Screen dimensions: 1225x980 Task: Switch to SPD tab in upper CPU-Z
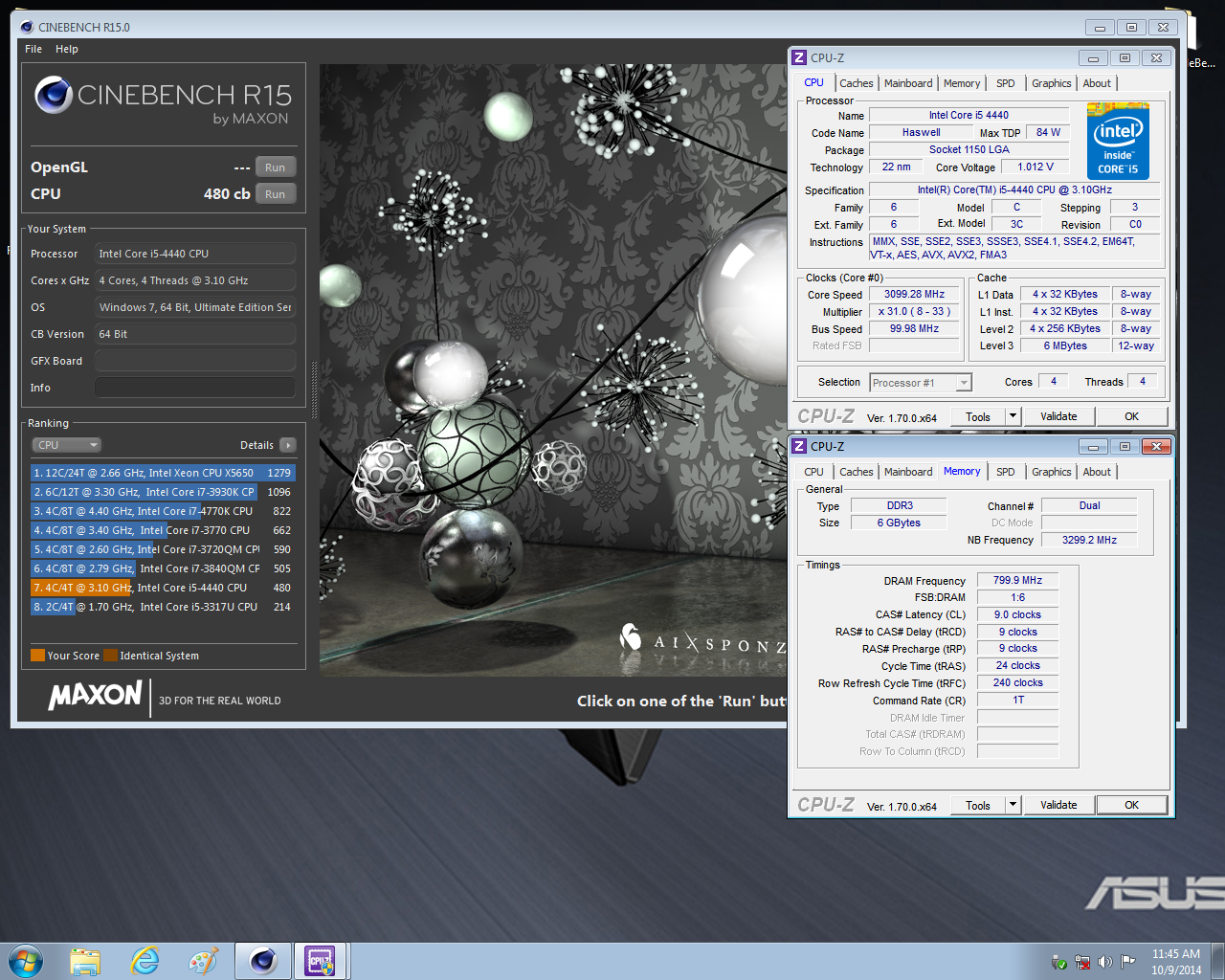(x=1006, y=83)
